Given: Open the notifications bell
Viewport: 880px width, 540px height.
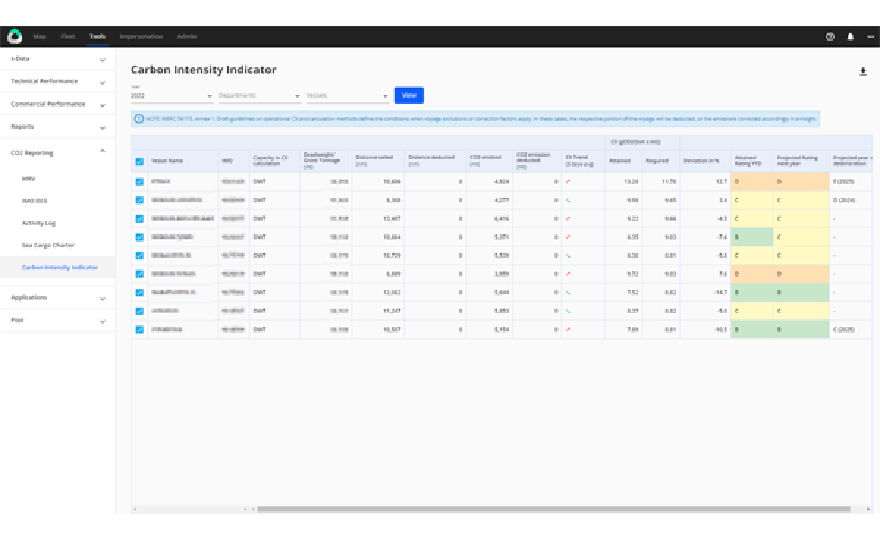Looking at the screenshot, I should pyautogui.click(x=850, y=37).
